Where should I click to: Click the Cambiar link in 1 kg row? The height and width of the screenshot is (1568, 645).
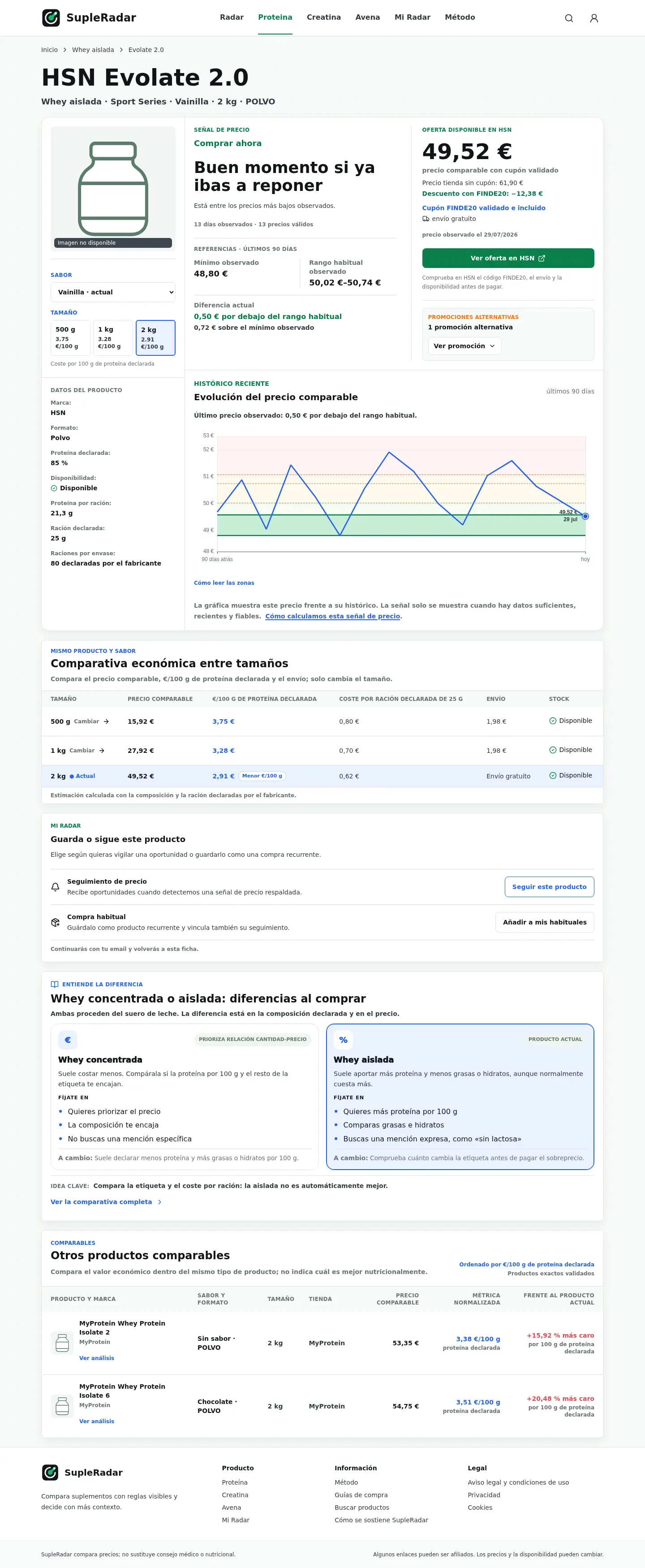tap(82, 751)
